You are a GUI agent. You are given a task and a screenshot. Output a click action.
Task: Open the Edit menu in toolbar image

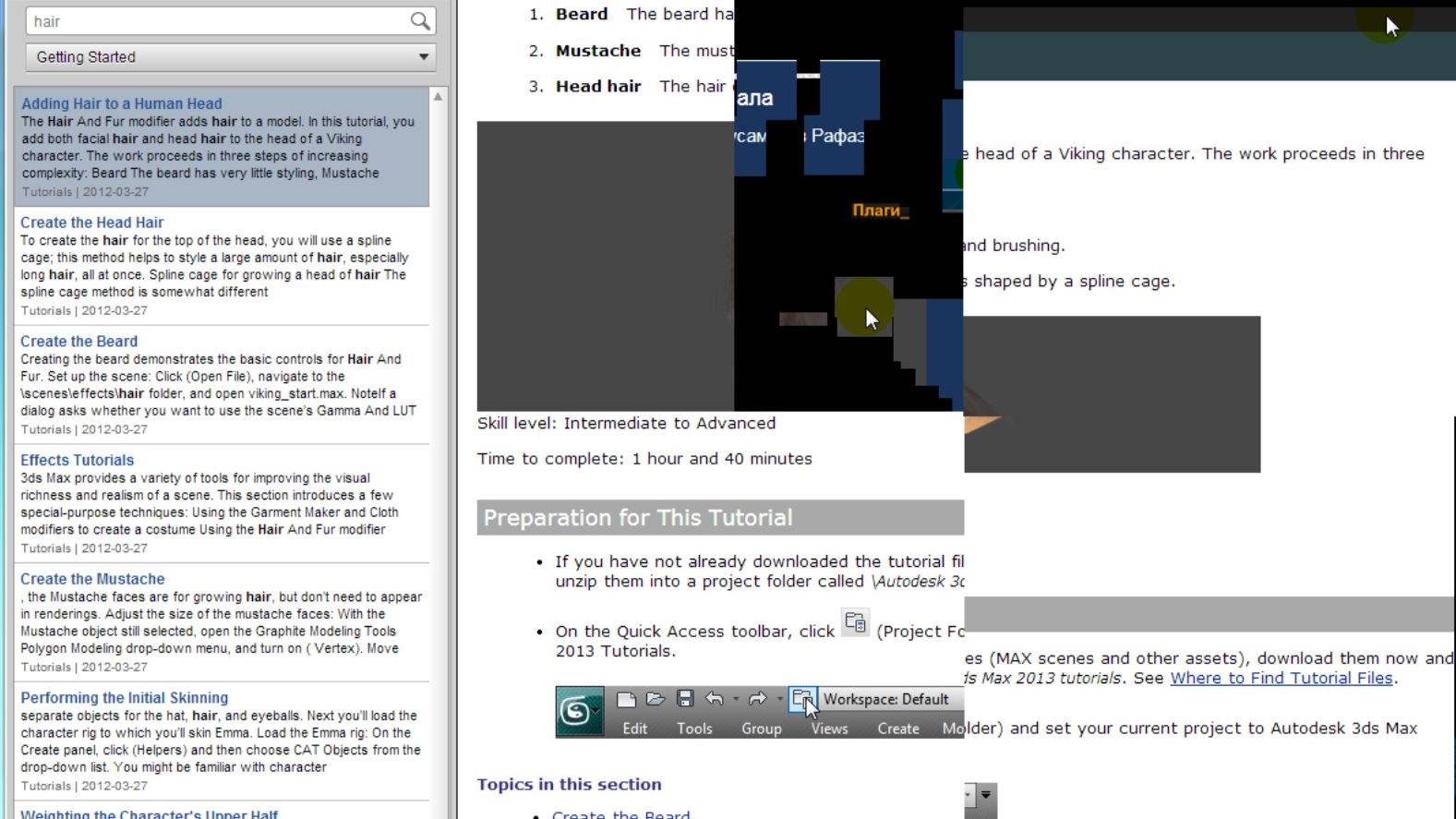[x=635, y=729]
